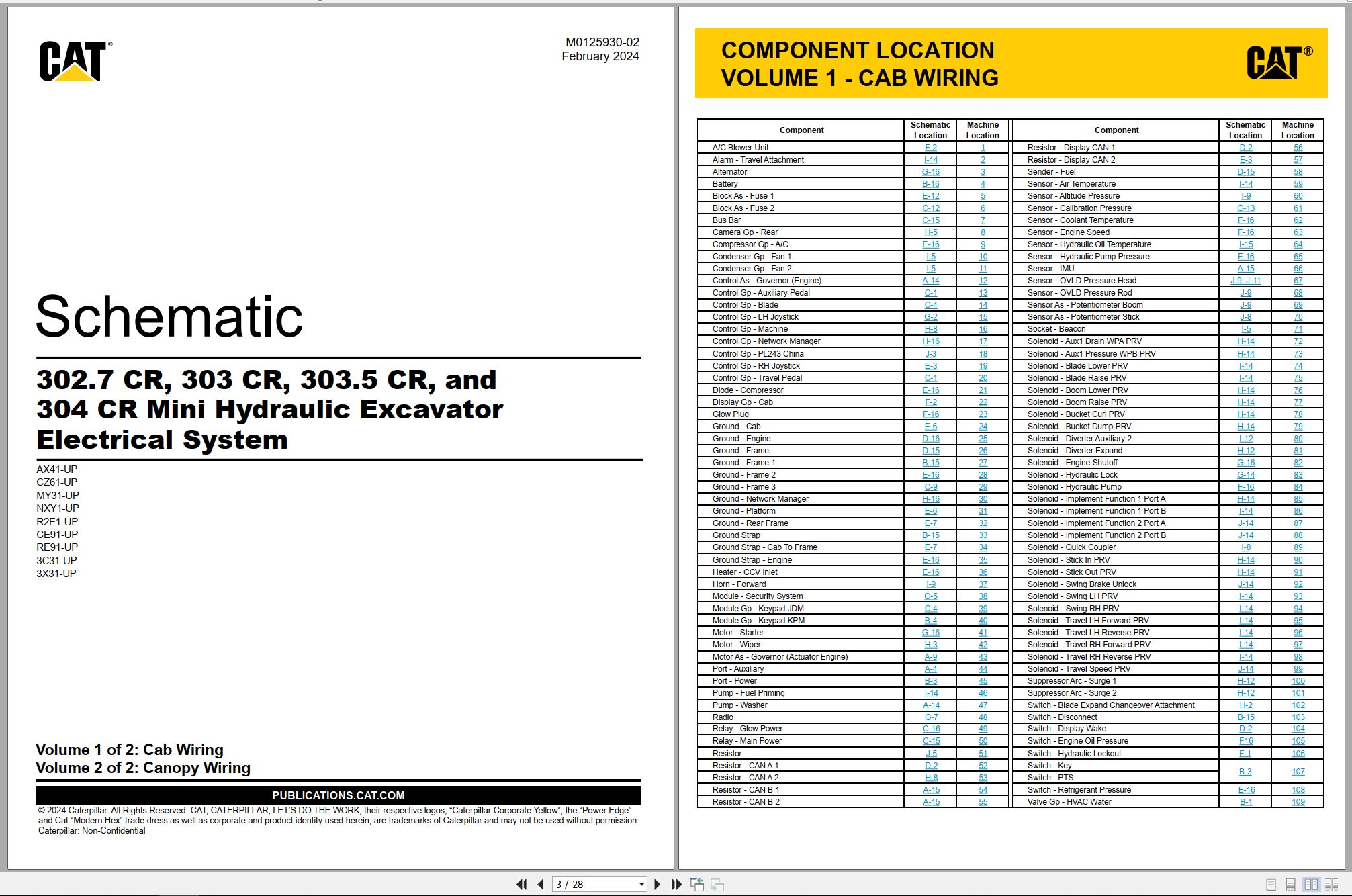Open machine location 8 for Camera Gp - Rear

click(x=983, y=232)
